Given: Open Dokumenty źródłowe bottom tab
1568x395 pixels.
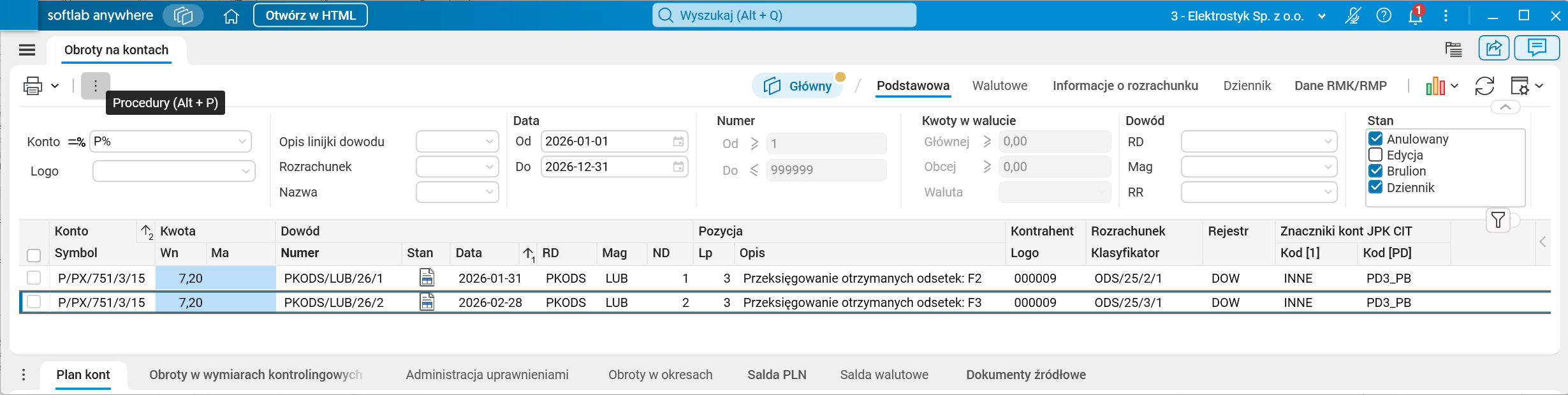Looking at the screenshot, I should click(1025, 375).
